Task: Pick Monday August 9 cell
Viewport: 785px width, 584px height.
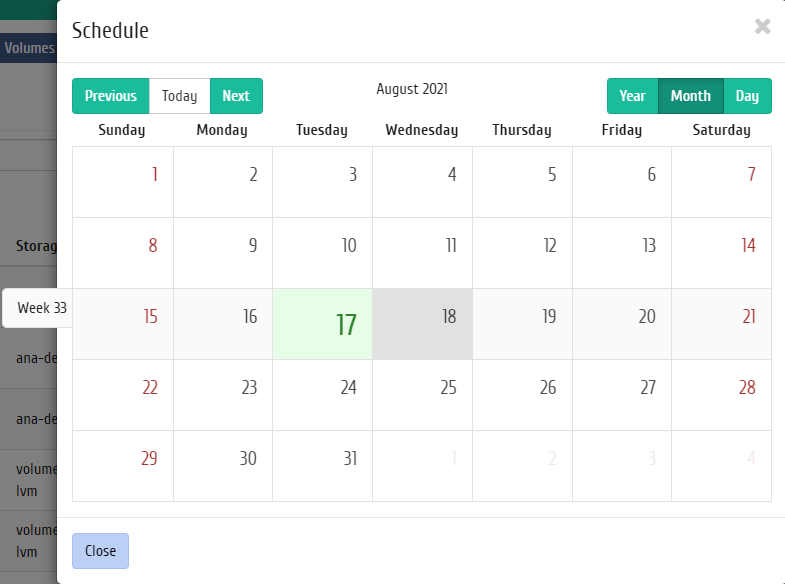Action: click(223, 253)
